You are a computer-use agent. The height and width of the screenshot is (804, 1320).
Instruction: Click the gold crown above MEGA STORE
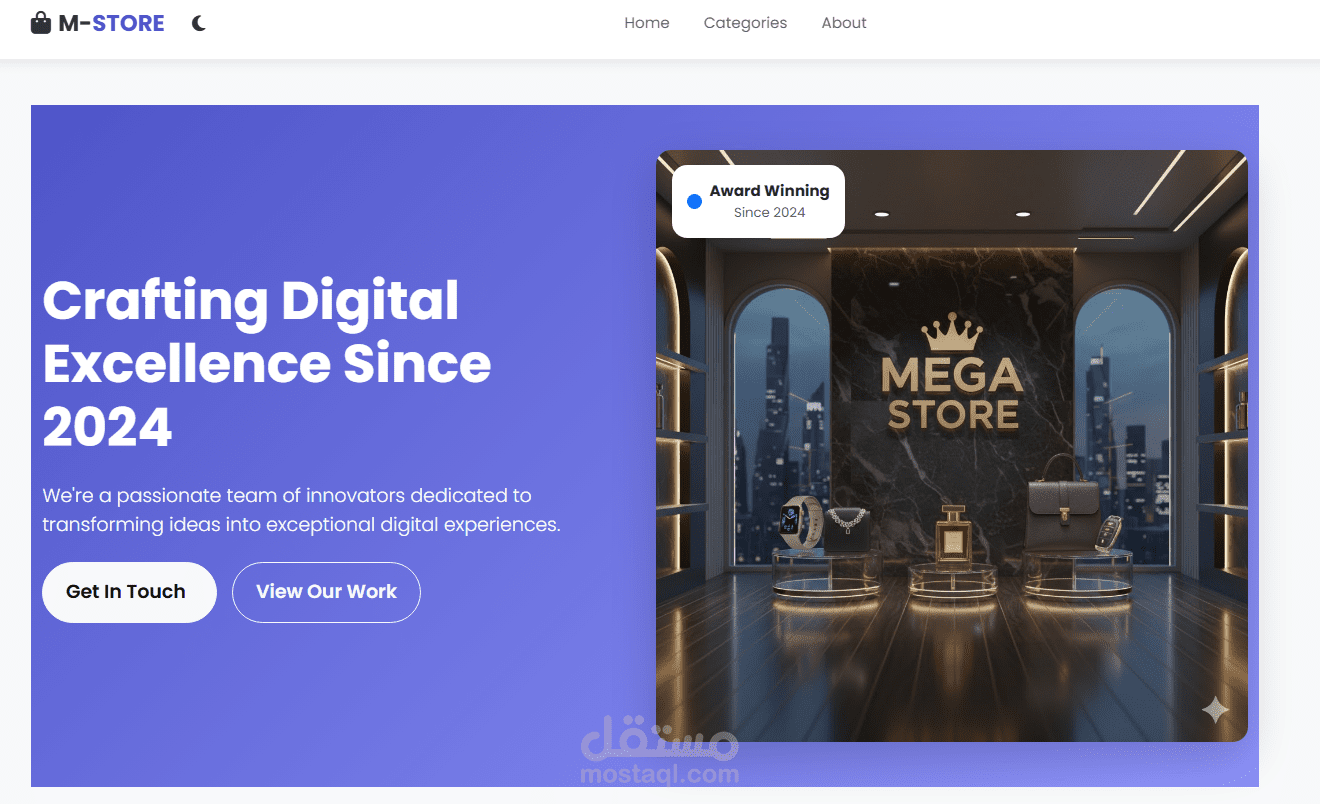pos(952,333)
